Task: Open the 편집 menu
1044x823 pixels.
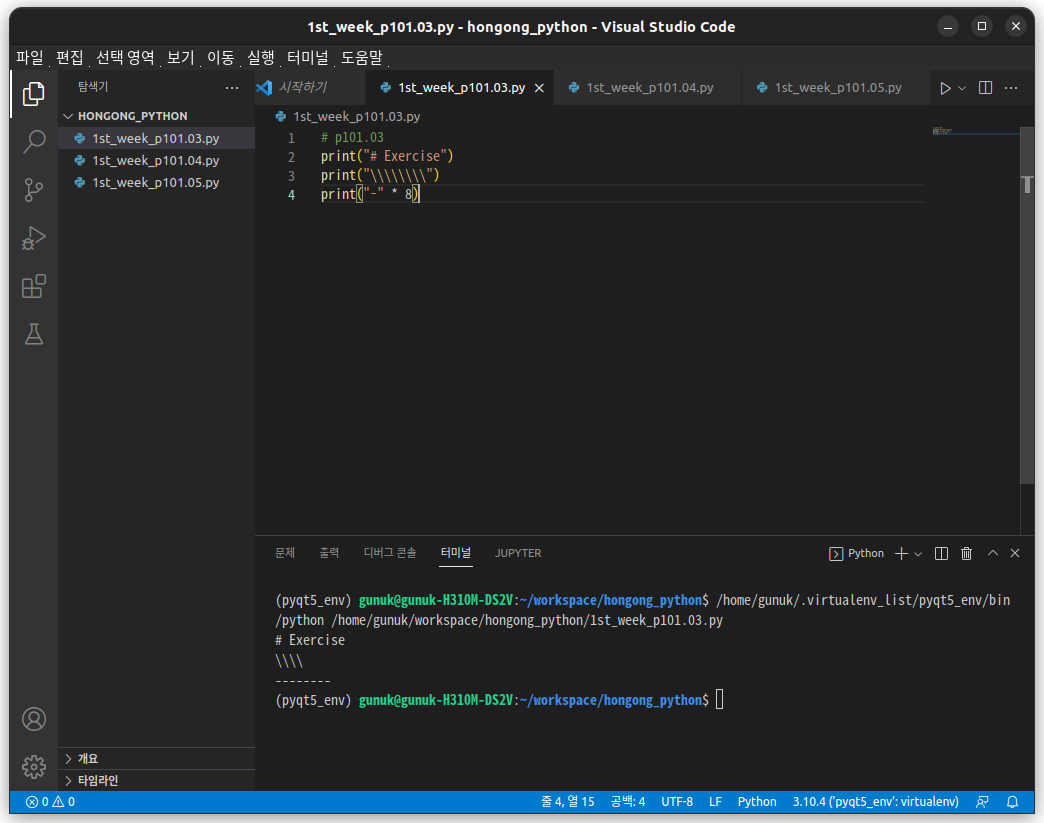Action: 70,58
